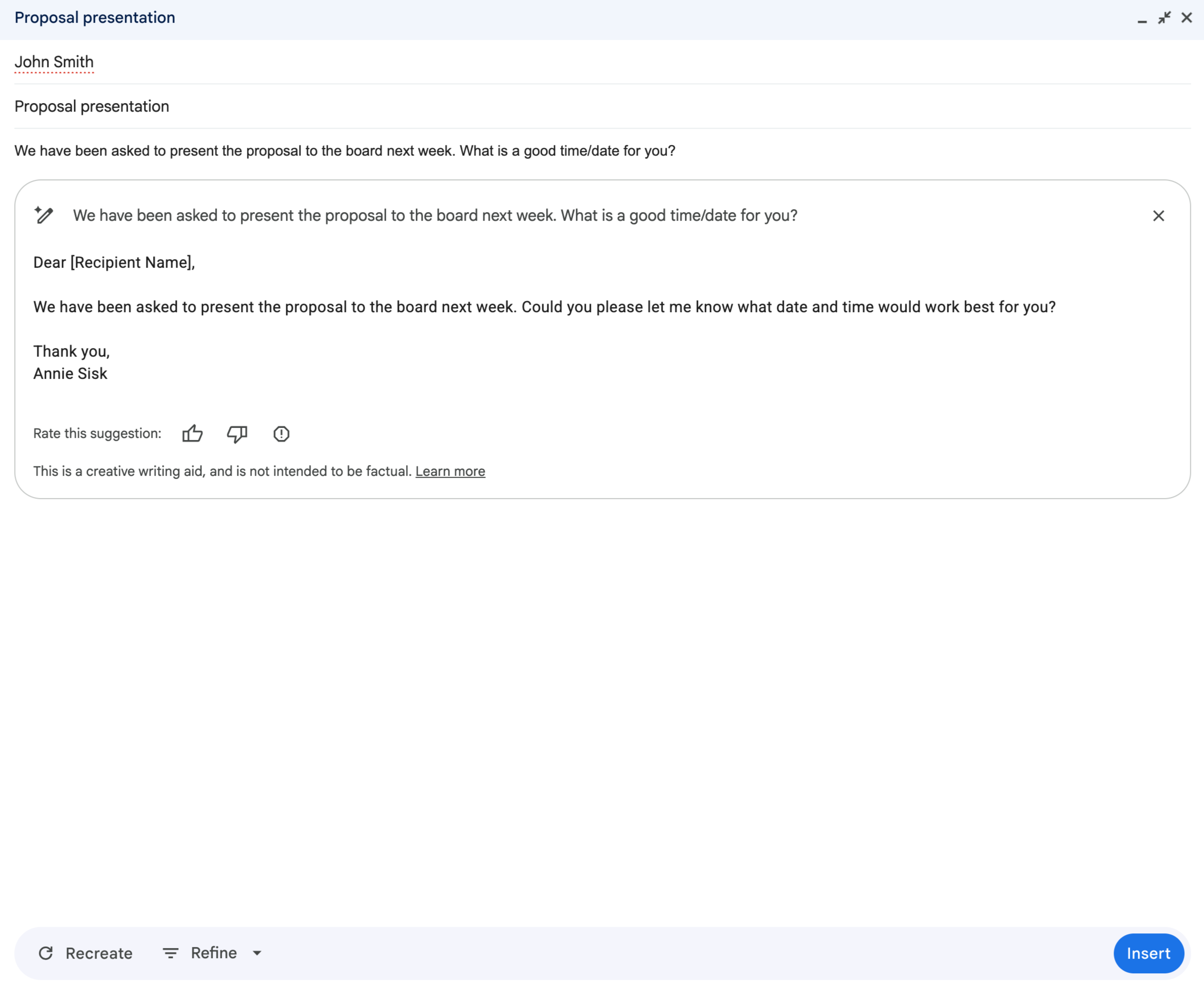
Task: Open the Refine options dropdown
Action: coord(257,953)
